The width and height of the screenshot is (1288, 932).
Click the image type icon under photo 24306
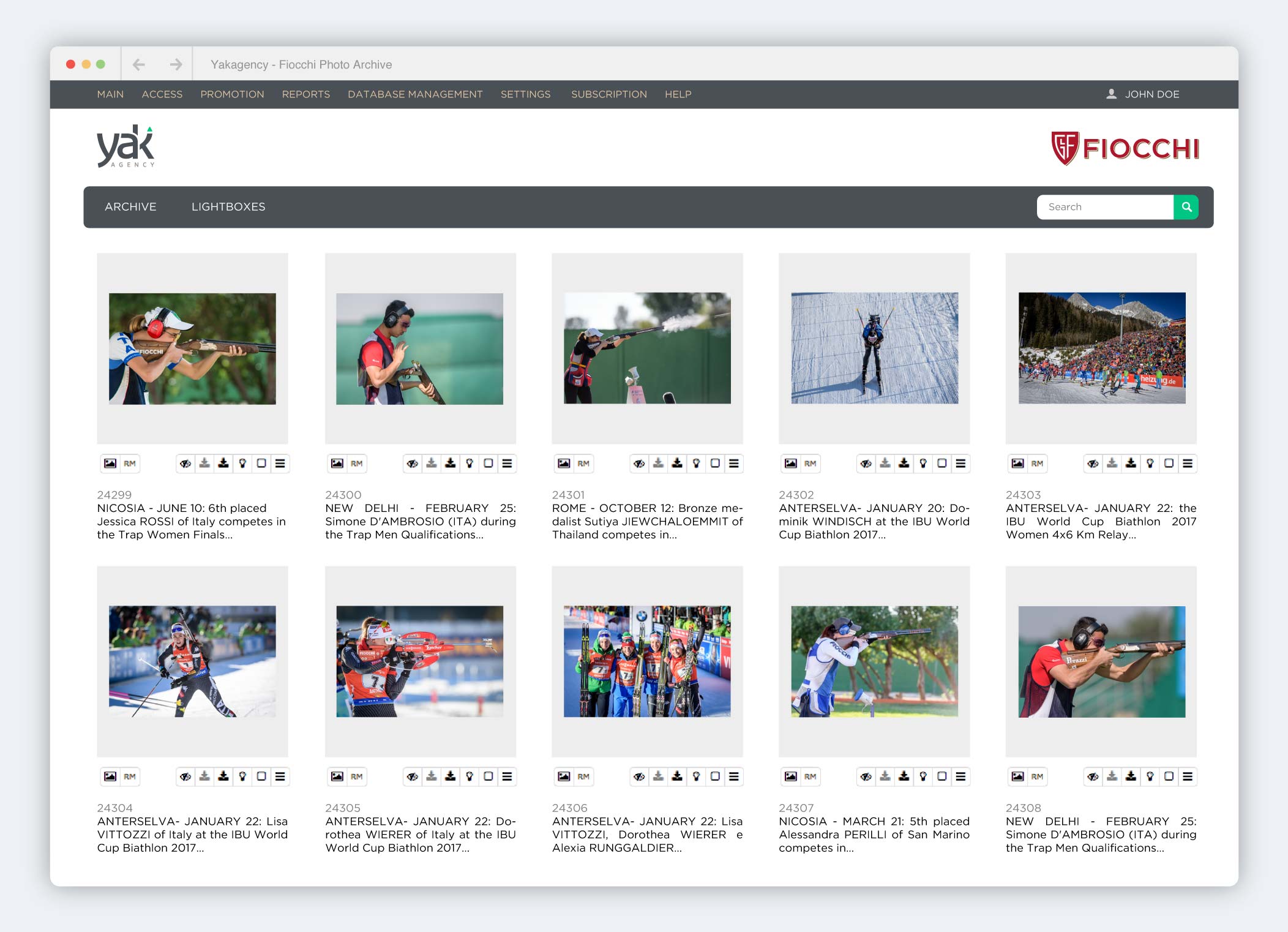click(x=564, y=776)
